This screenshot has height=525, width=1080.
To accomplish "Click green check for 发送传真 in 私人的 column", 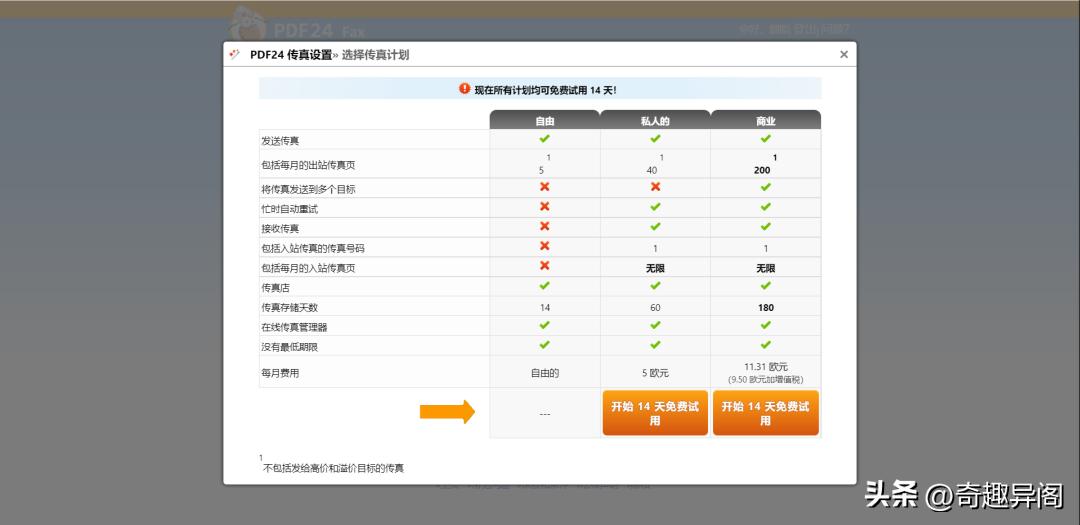I will click(x=655, y=138).
